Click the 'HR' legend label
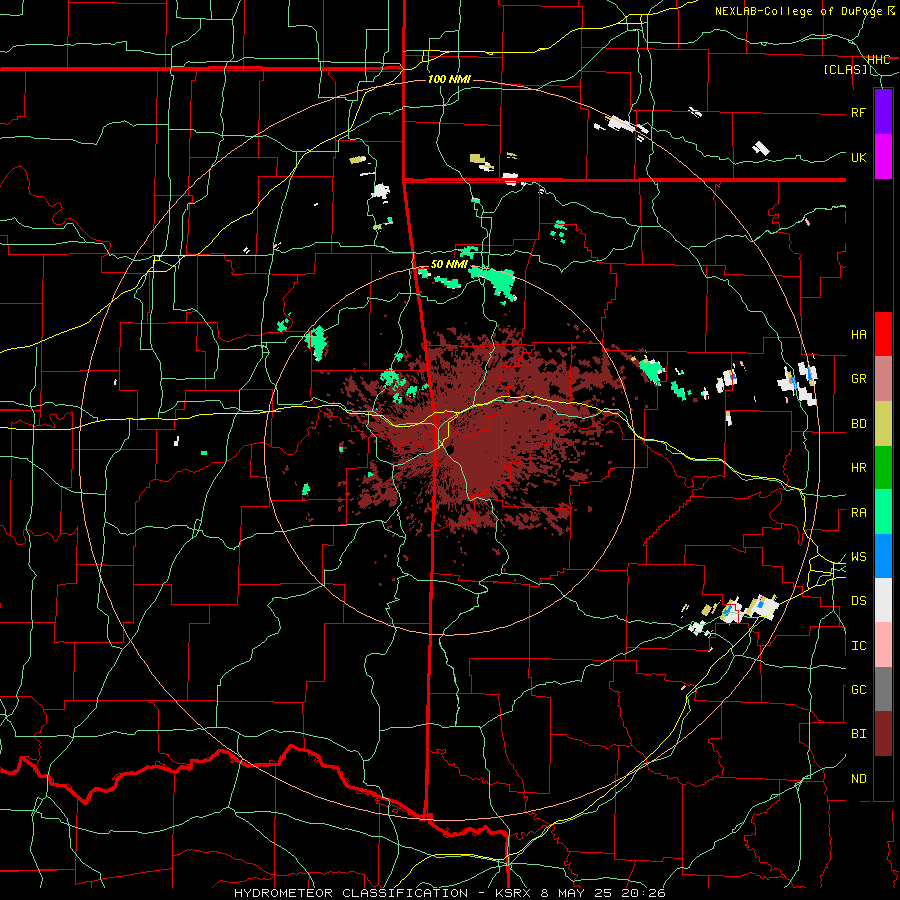Screen dimensions: 900x900 [858, 468]
